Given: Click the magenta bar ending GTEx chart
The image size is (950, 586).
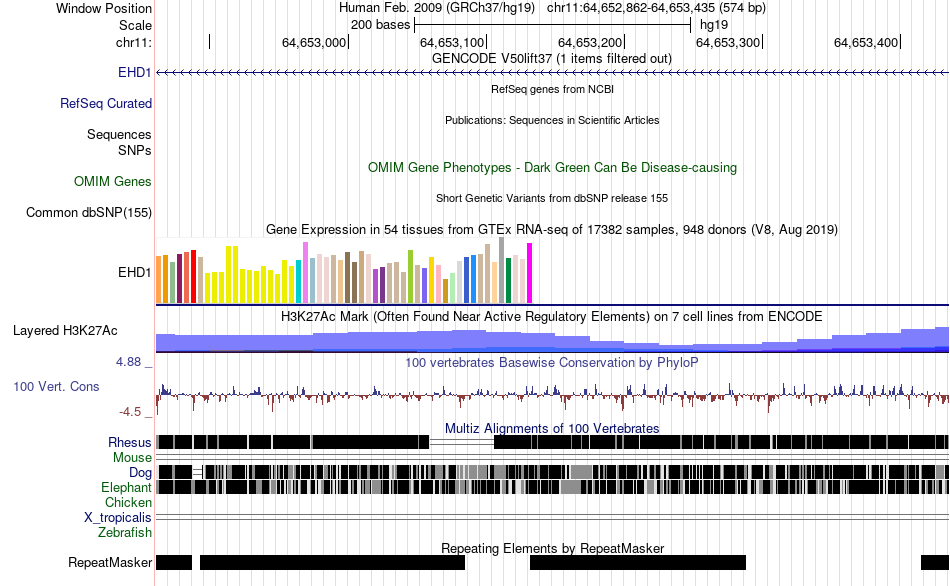Looking at the screenshot, I should (x=530, y=273).
